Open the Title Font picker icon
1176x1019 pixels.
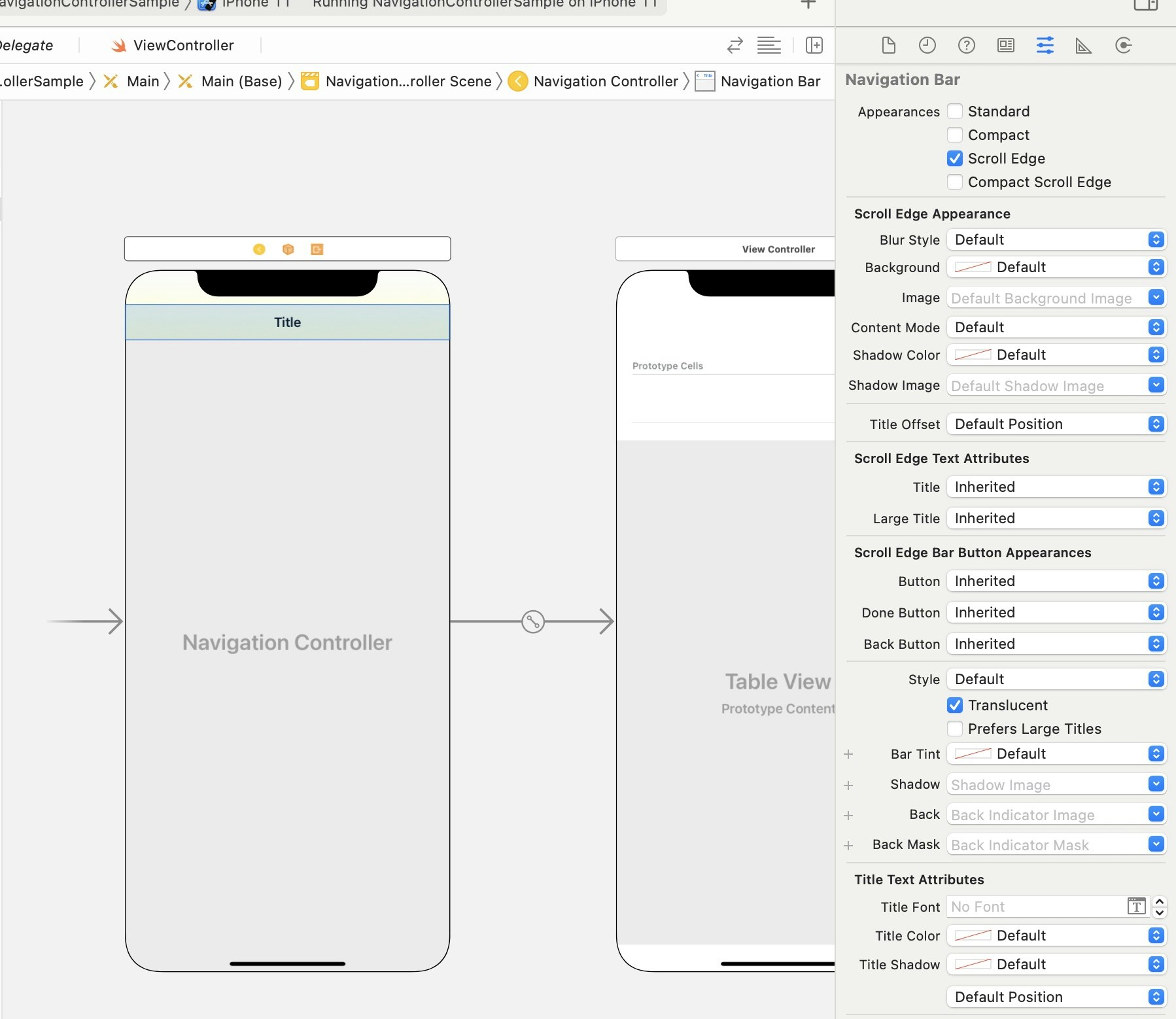(1137, 907)
